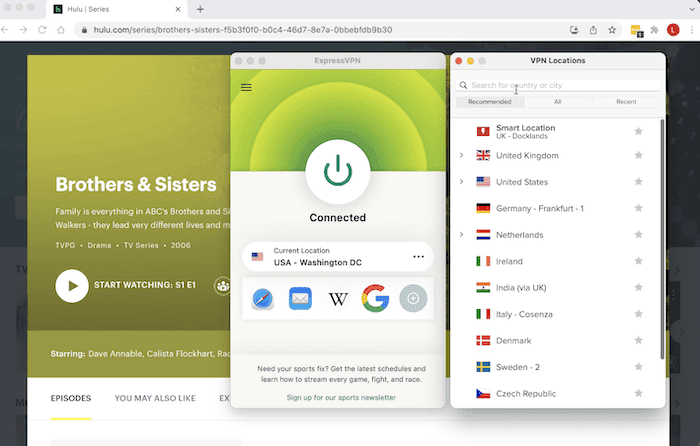Bookmark this Hulu page with star
This screenshot has height=446, width=700.
[x=612, y=30]
